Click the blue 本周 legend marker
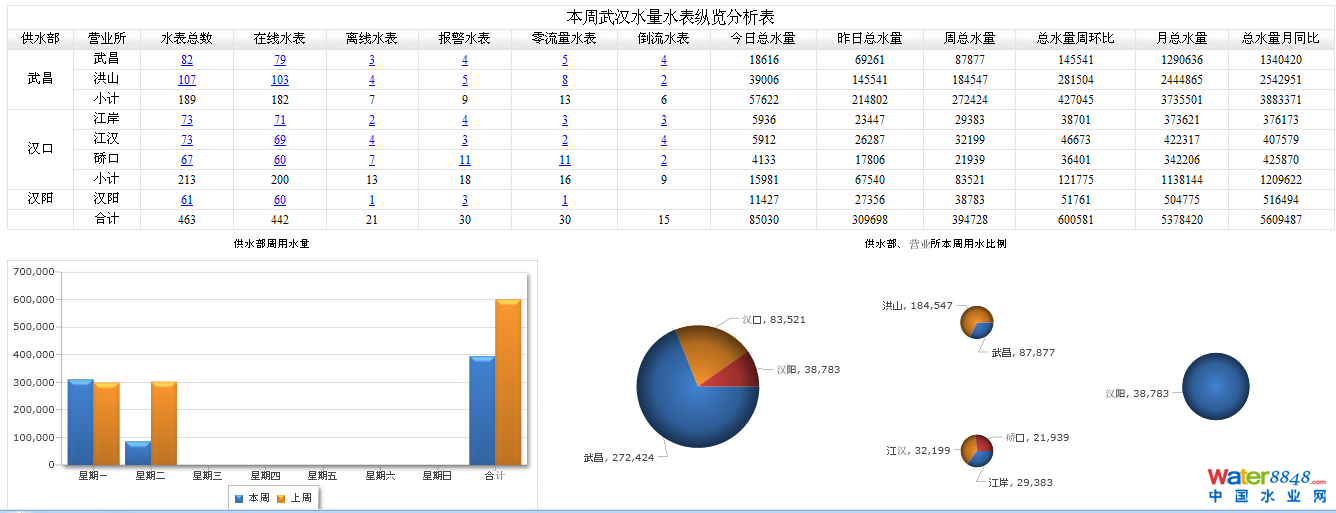This screenshot has width=1336, height=513. point(238,498)
